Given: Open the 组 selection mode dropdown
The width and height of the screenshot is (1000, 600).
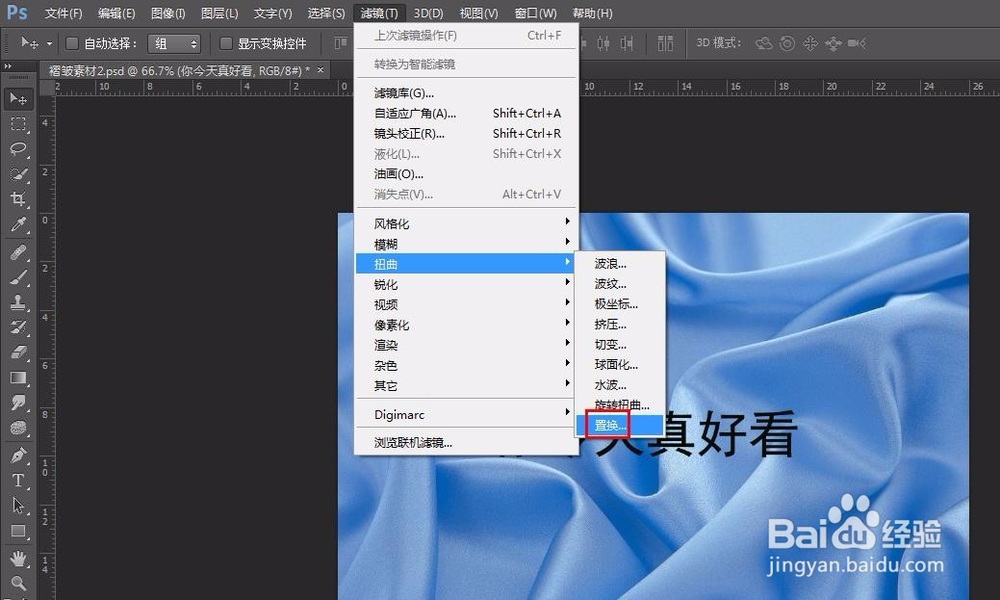Looking at the screenshot, I should (x=174, y=43).
